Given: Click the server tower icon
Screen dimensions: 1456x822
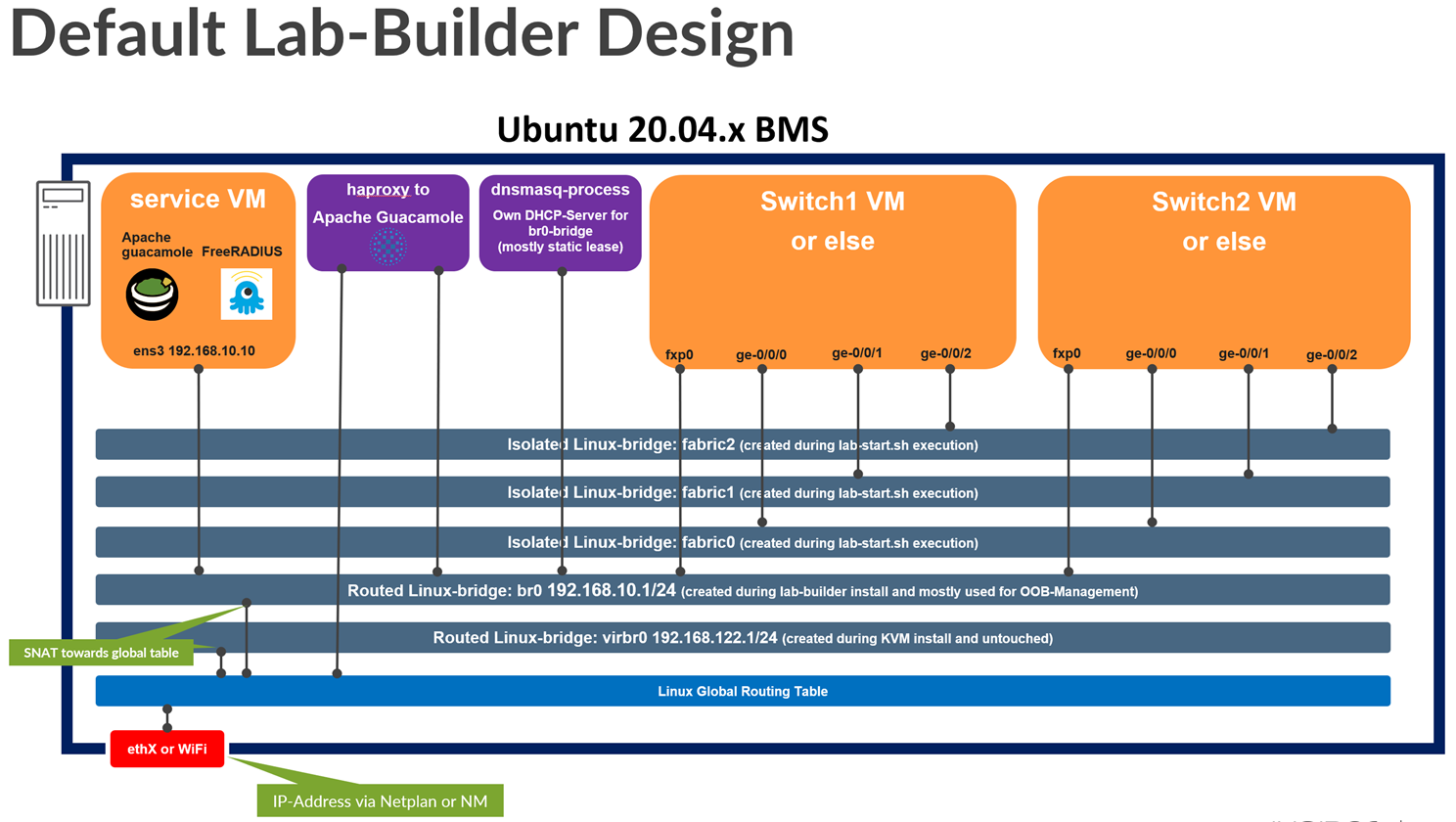Looking at the screenshot, I should 64,243.
